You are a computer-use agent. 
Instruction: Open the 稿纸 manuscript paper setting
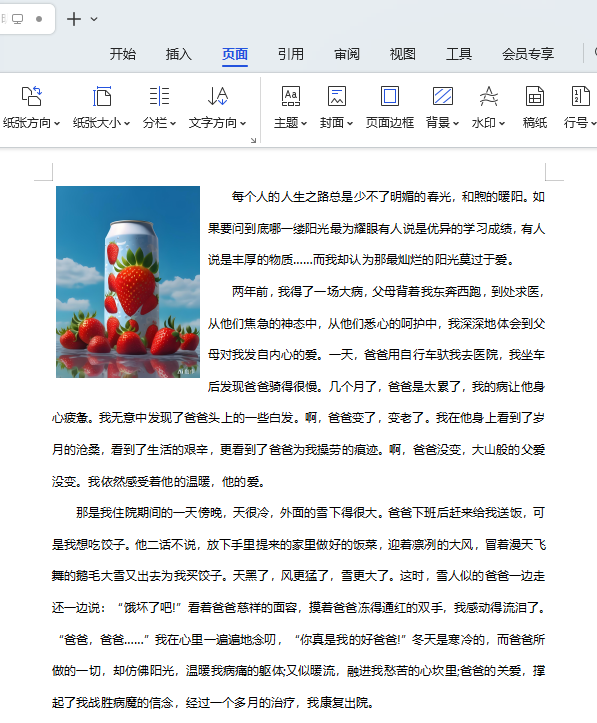pyautogui.click(x=535, y=107)
